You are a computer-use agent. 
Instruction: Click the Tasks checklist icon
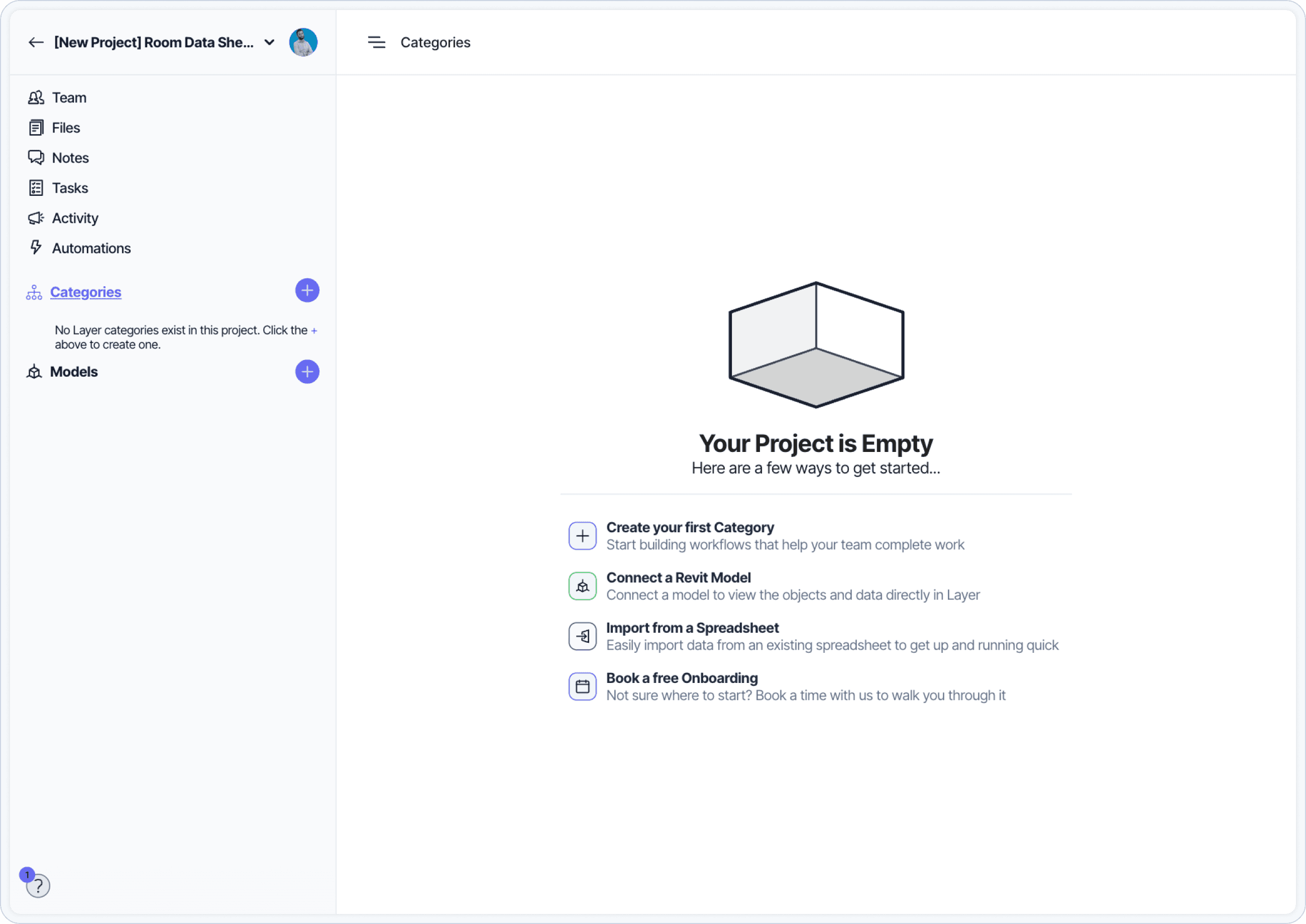point(36,188)
